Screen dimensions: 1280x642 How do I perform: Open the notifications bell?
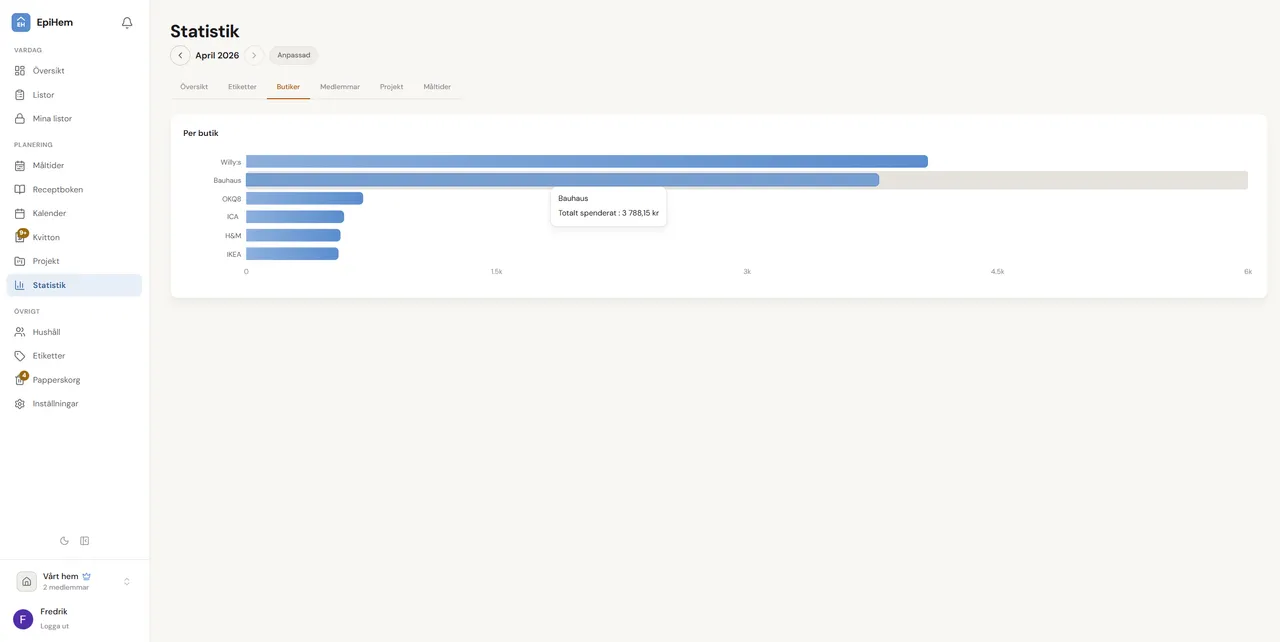coord(127,22)
